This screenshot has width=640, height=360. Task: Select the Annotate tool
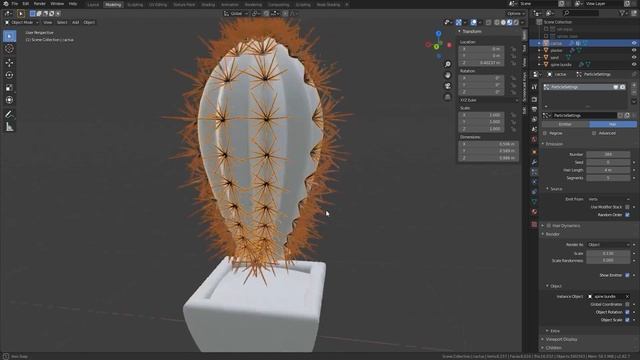pos(9,114)
